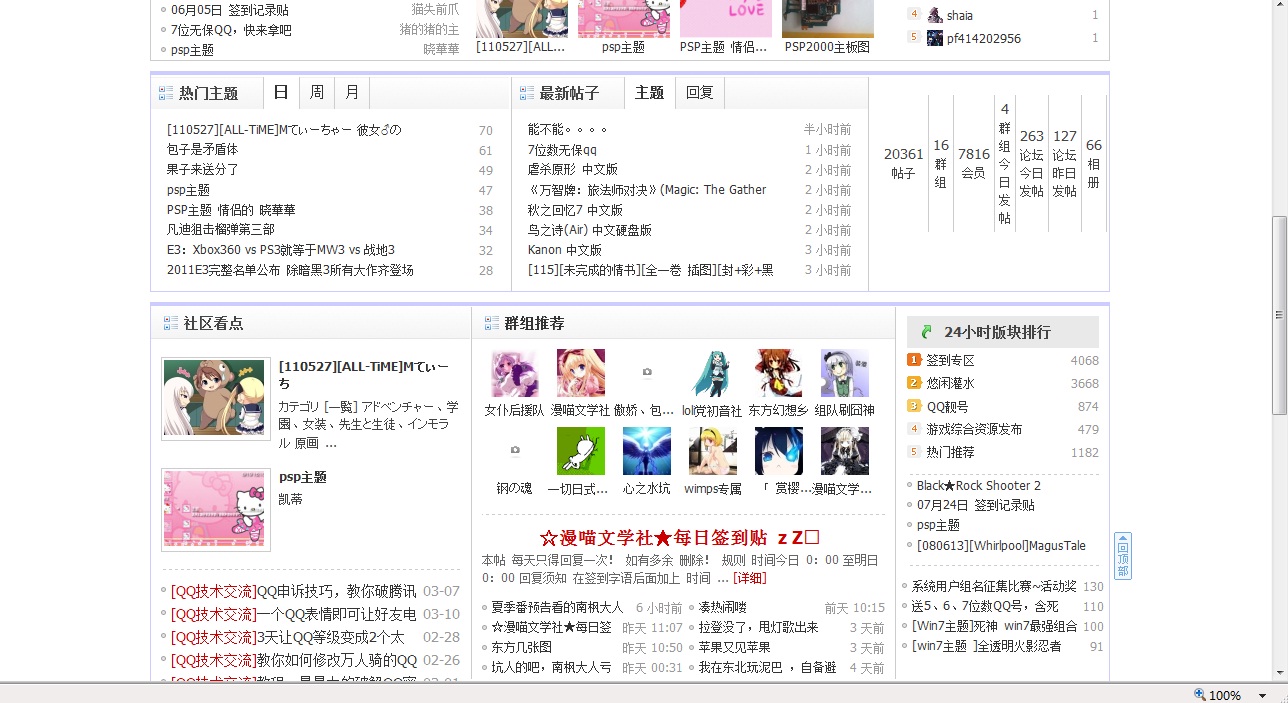Open the ☆漫喵文学社★每日签到贴 red headline
1288x703 pixels.
(x=680, y=538)
